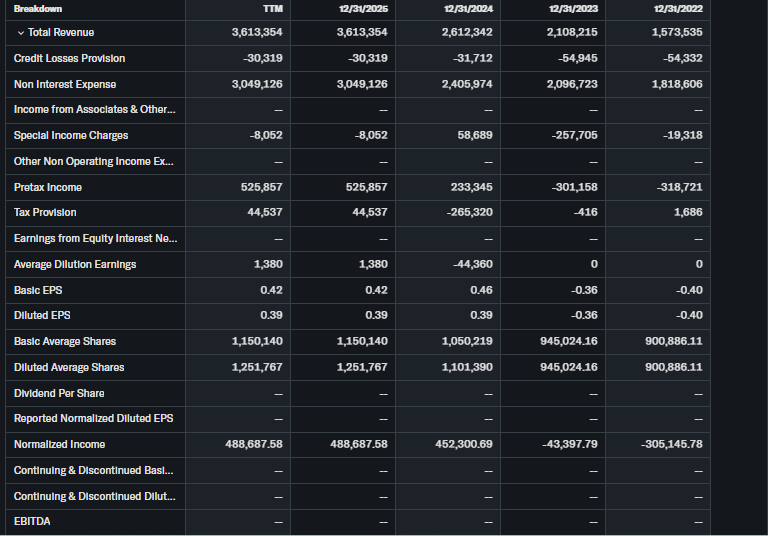Click the Basic EPS row label

pyautogui.click(x=38, y=290)
